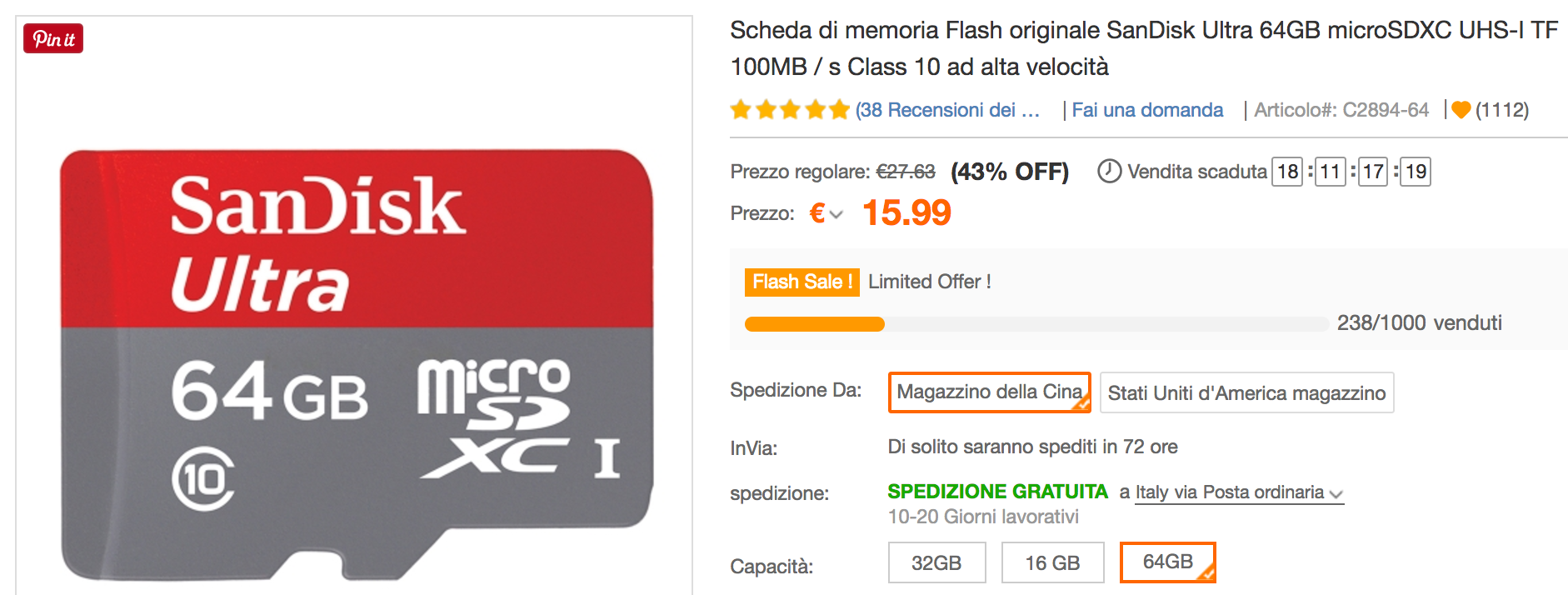The image size is (1568, 595).
Task: Select Stati Uniti d'America magazzino option
Action: 1246,392
